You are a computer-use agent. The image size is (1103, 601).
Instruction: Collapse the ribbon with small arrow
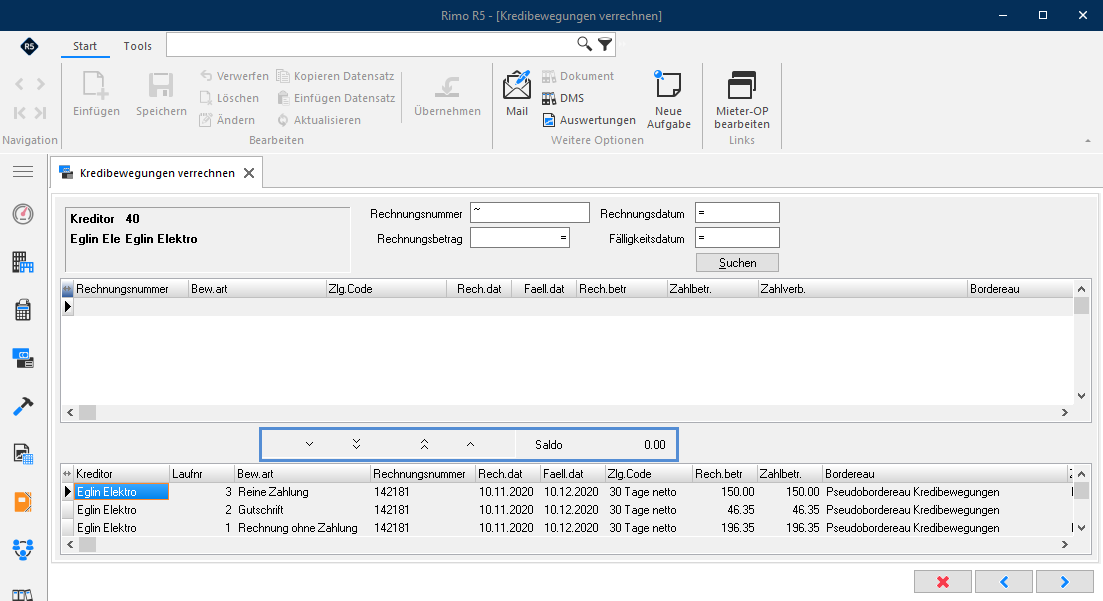1088,141
